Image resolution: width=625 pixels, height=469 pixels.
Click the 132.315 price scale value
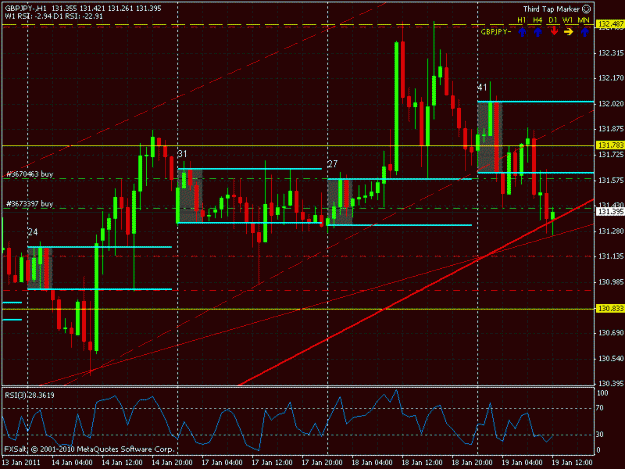pos(611,53)
